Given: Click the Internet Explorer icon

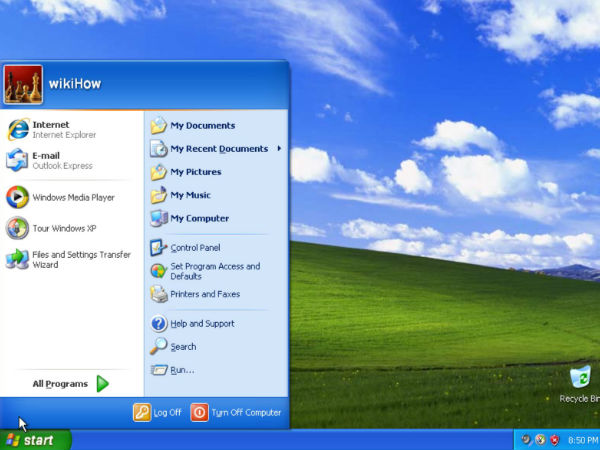Looking at the screenshot, I should 18,130.
